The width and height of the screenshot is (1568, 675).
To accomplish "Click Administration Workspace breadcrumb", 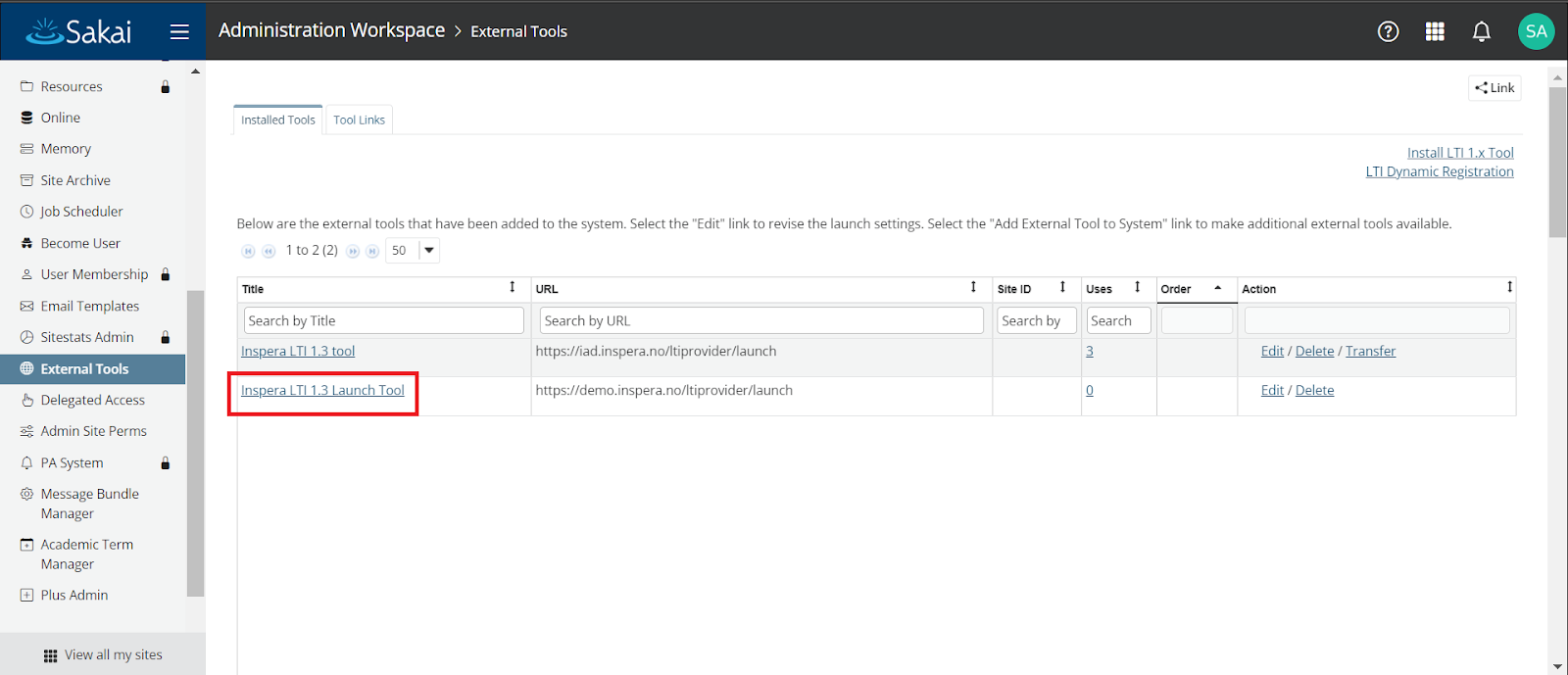I will click(x=331, y=30).
